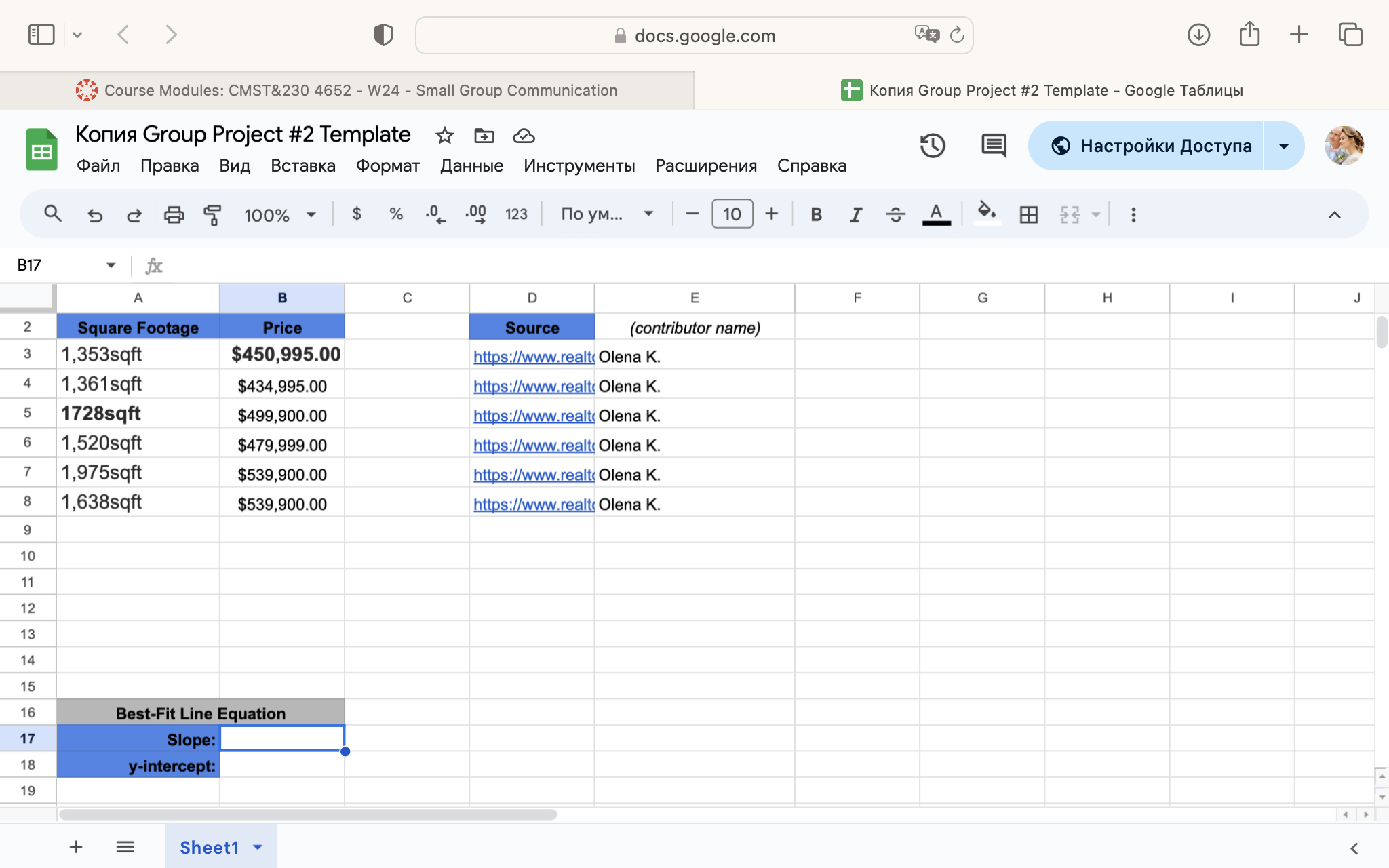Viewport: 1389px width, 868px height.
Task: Open the zoom 100% dropdown
Action: 280,215
